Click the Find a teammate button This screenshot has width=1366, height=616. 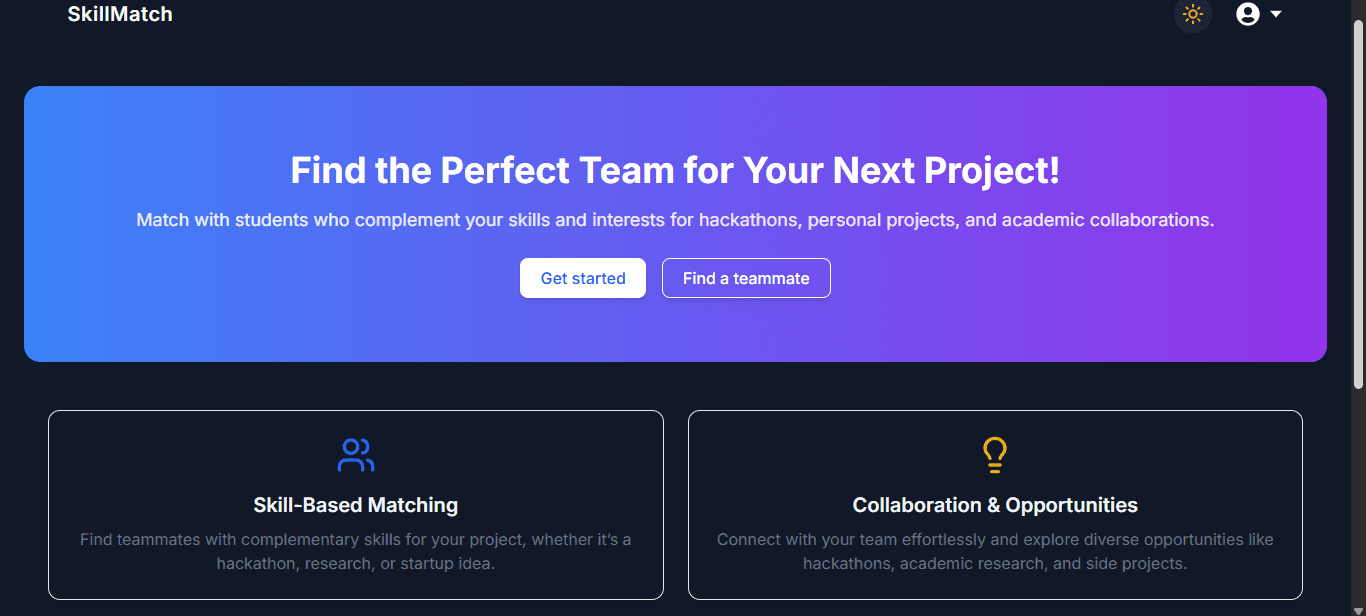click(746, 278)
